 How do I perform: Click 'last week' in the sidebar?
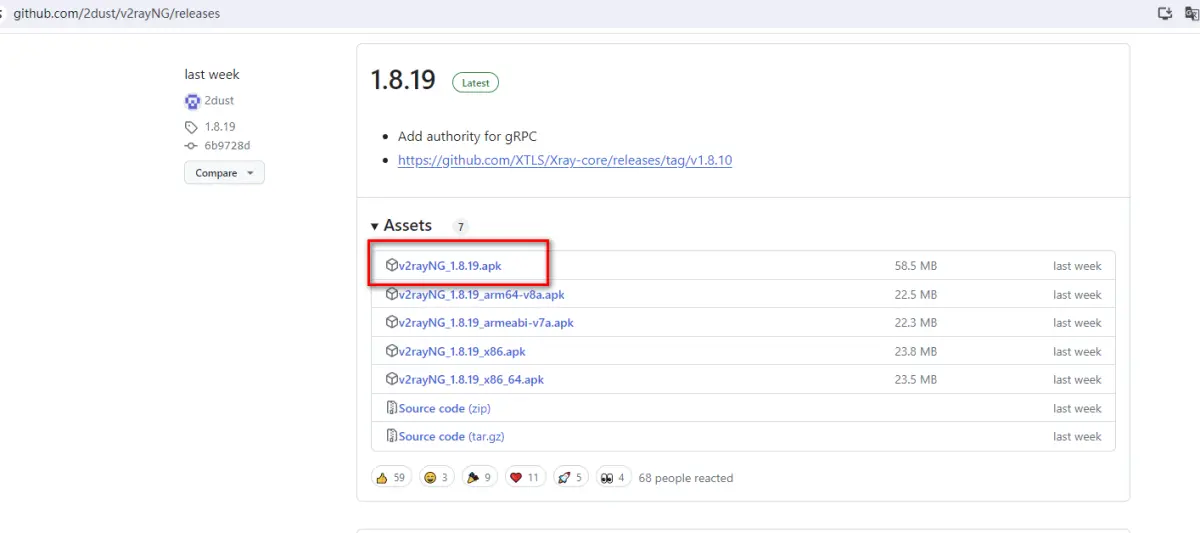[x=212, y=74]
